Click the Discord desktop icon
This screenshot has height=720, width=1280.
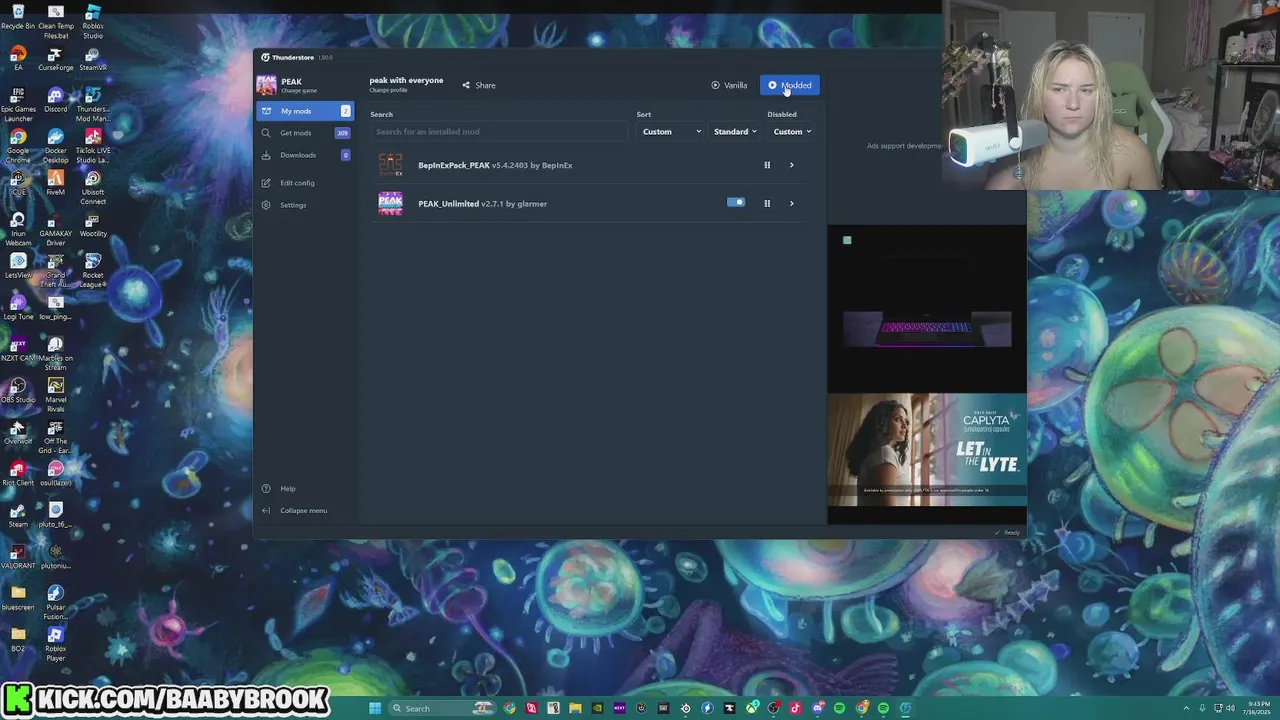click(56, 101)
